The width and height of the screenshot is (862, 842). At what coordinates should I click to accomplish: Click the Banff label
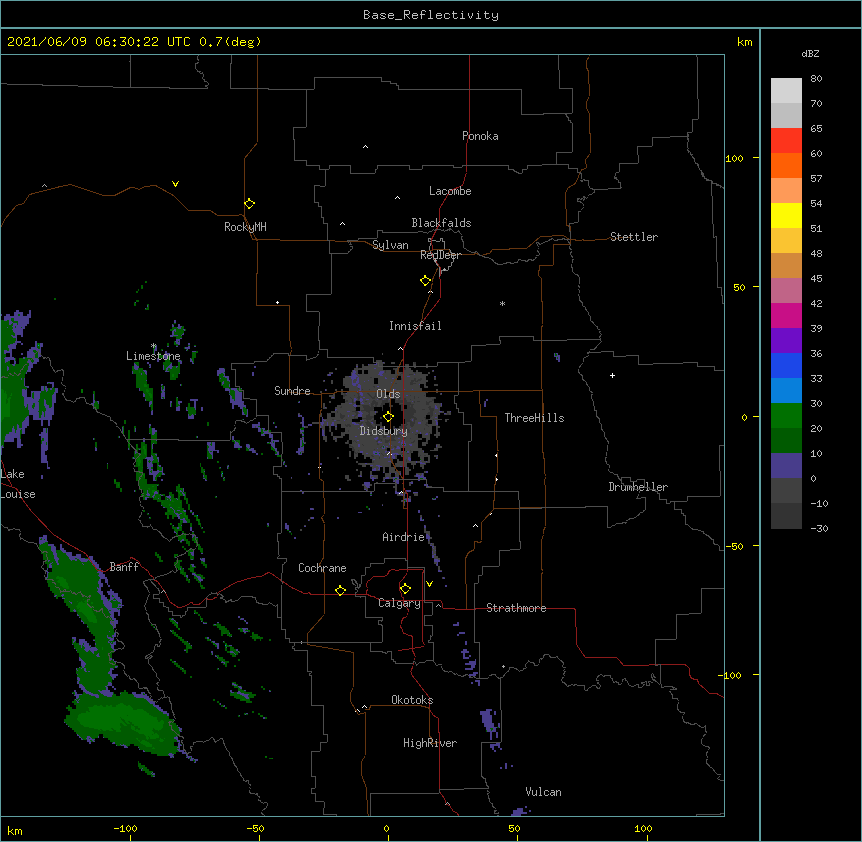[124, 567]
